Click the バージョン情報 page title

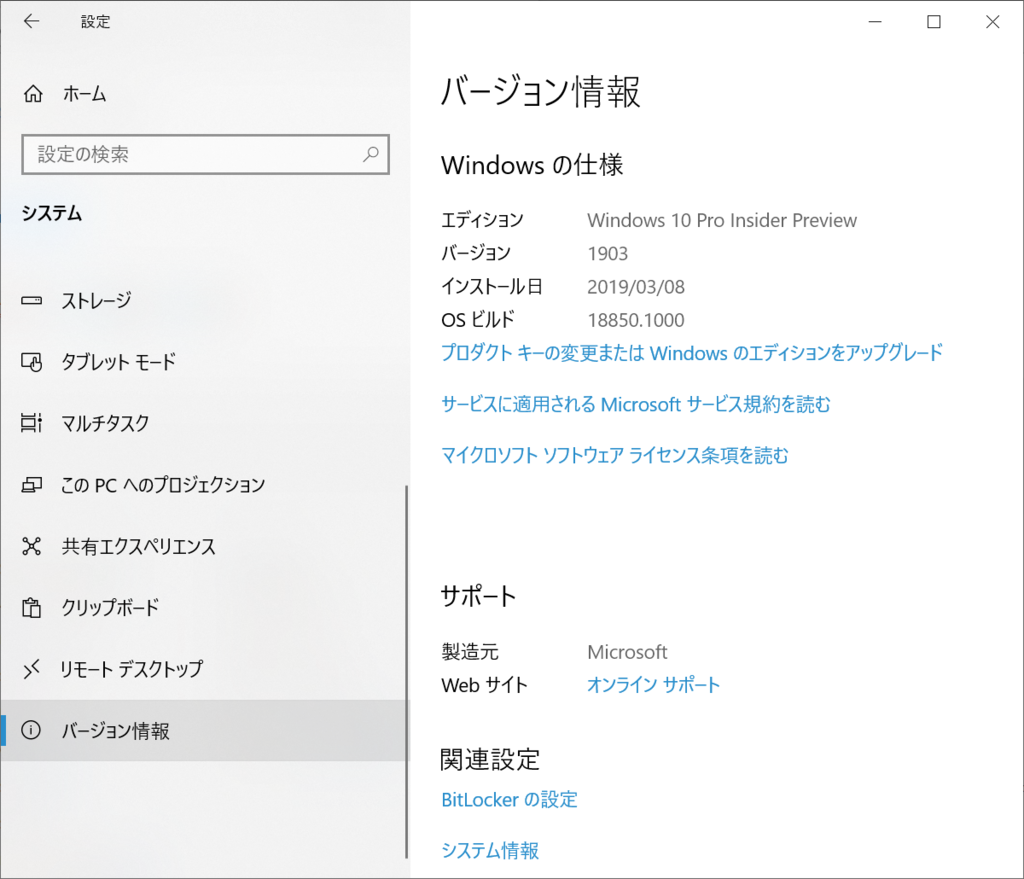tap(540, 91)
